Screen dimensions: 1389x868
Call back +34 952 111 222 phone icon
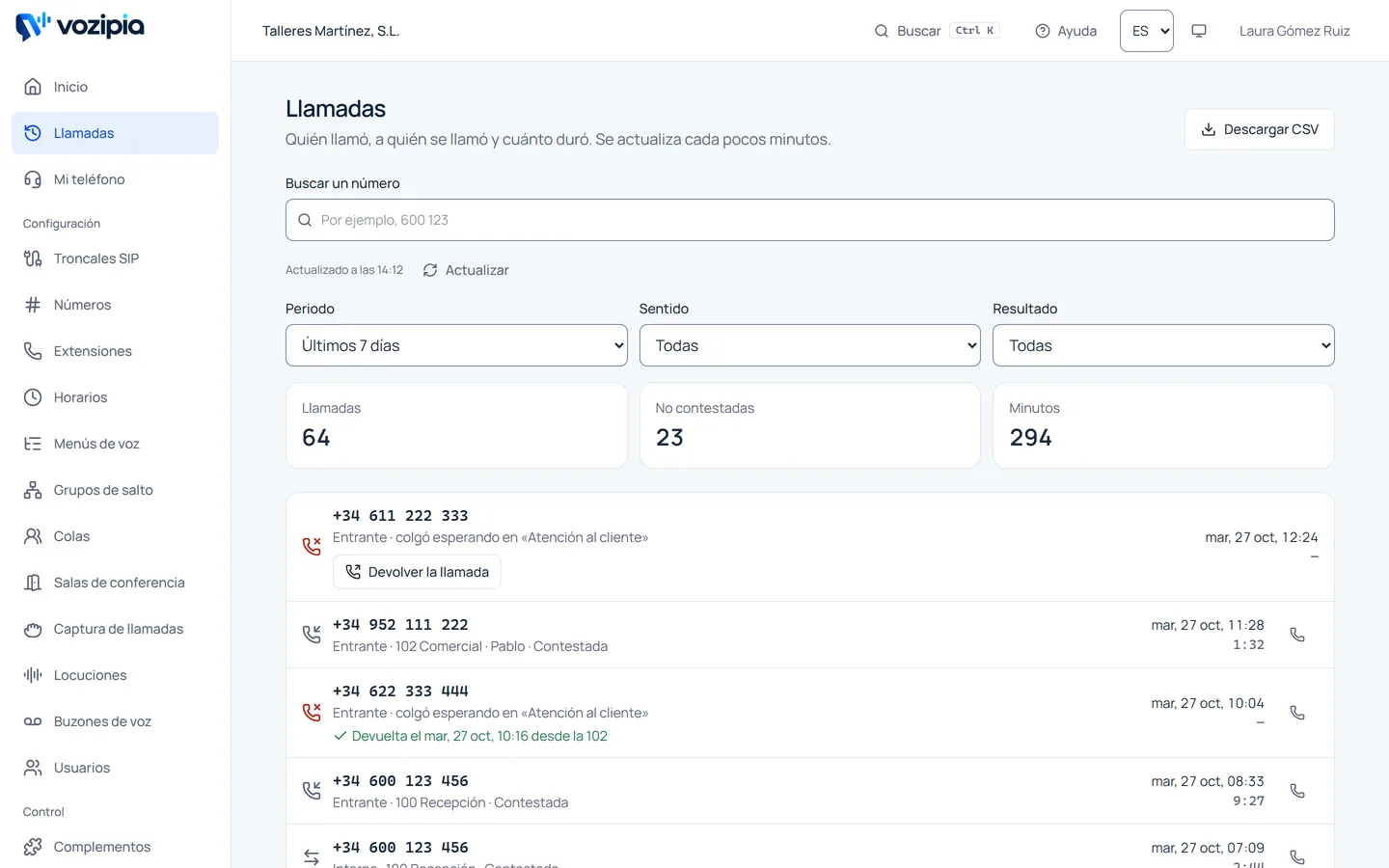click(1297, 635)
